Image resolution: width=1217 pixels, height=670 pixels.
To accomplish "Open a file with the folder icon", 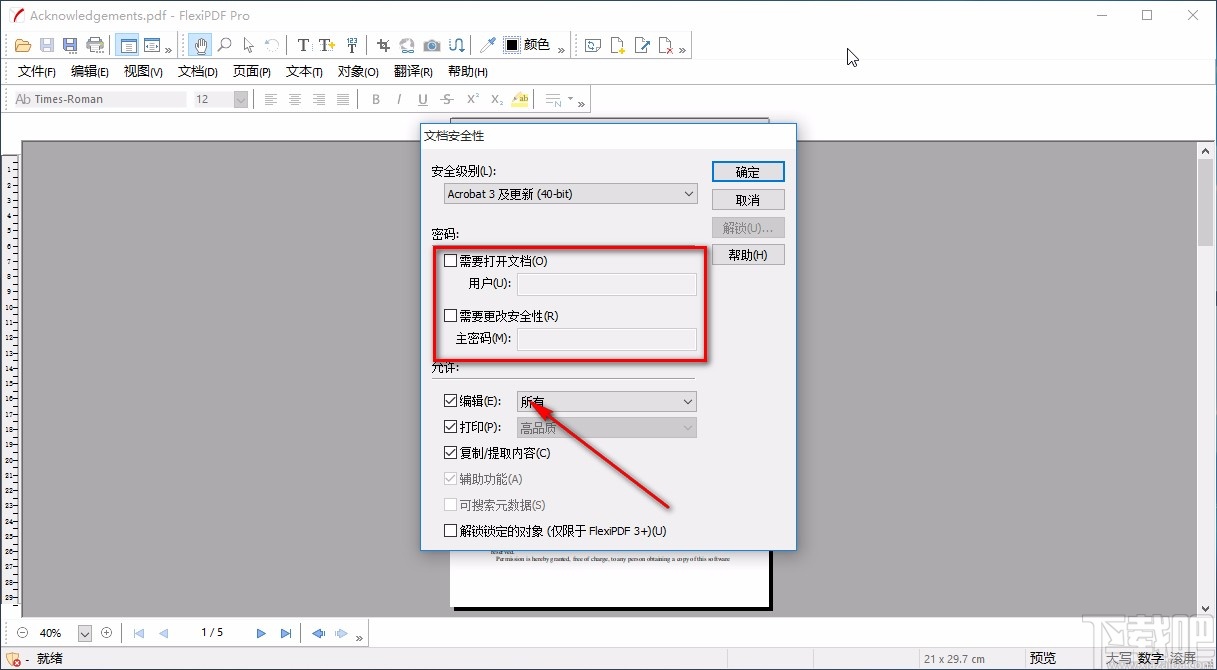I will pyautogui.click(x=22, y=44).
